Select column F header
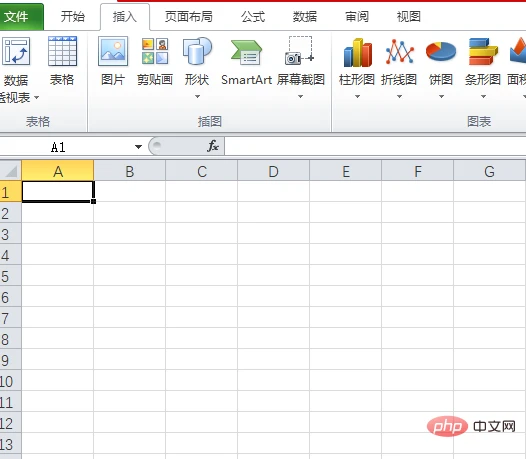 point(418,171)
